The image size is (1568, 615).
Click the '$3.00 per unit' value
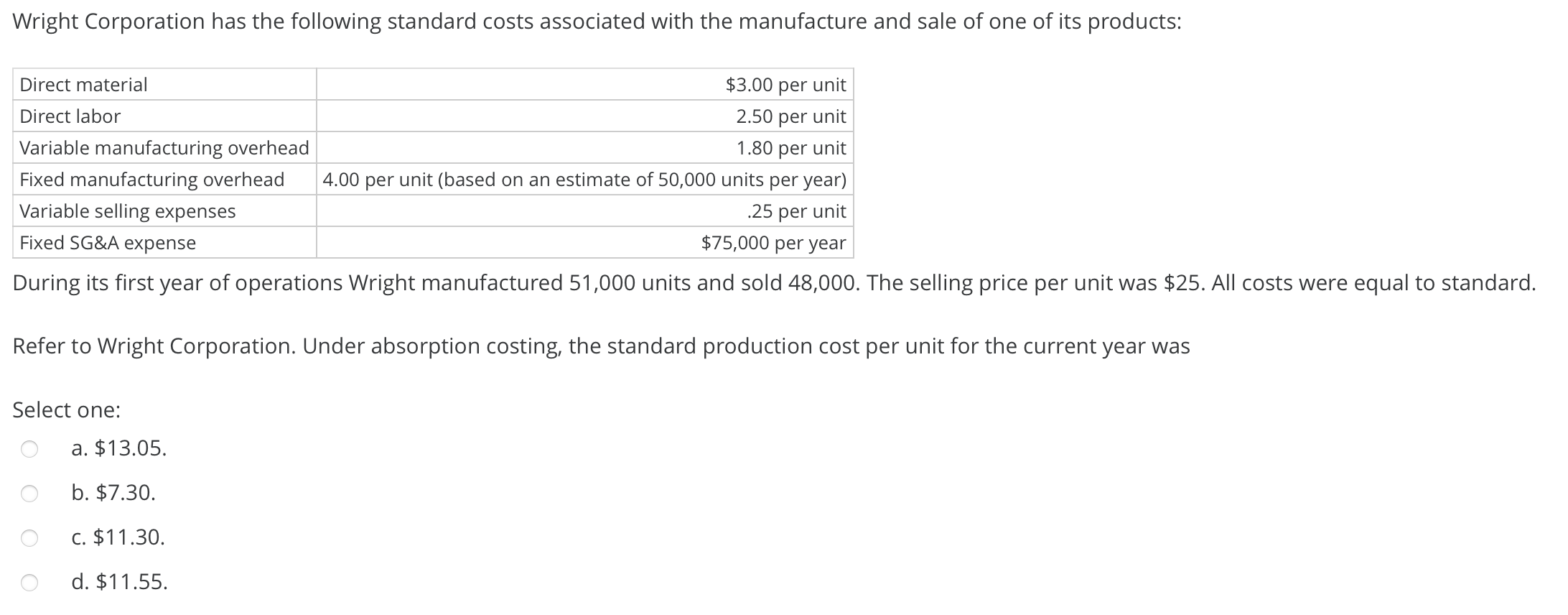click(785, 85)
